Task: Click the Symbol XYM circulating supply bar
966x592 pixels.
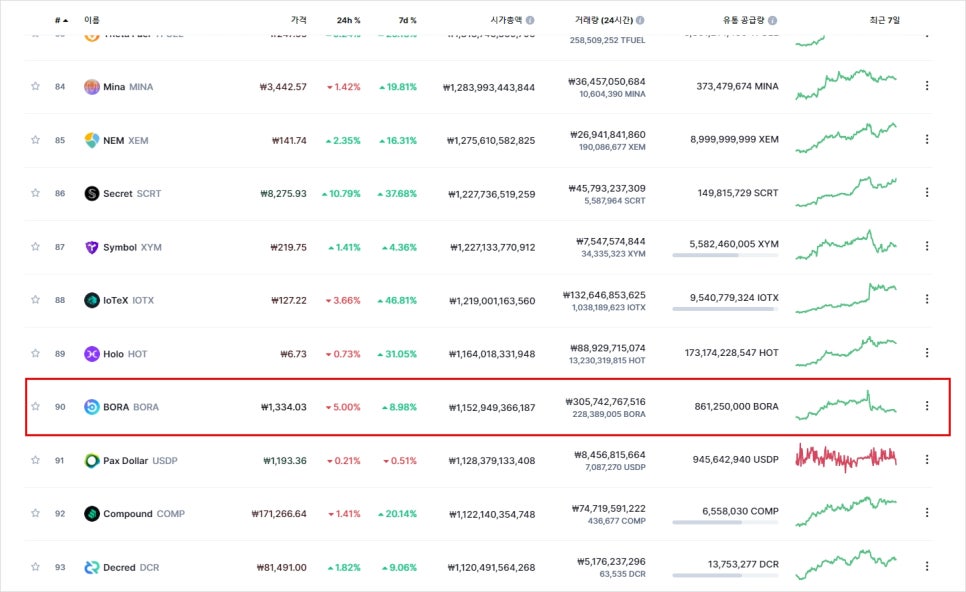Action: 725,255
